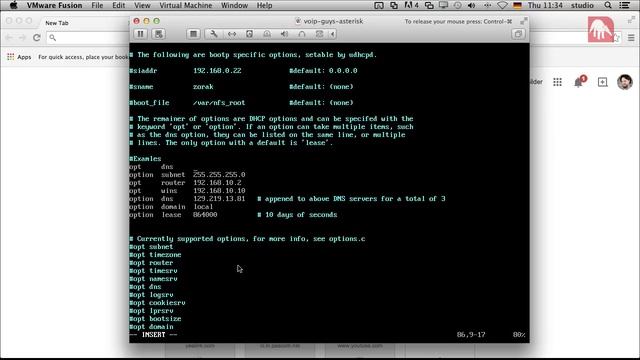Screen dimensions: 640x360
Task: Click the cursor position '86,9-17' in the status line
Action: [471, 335]
